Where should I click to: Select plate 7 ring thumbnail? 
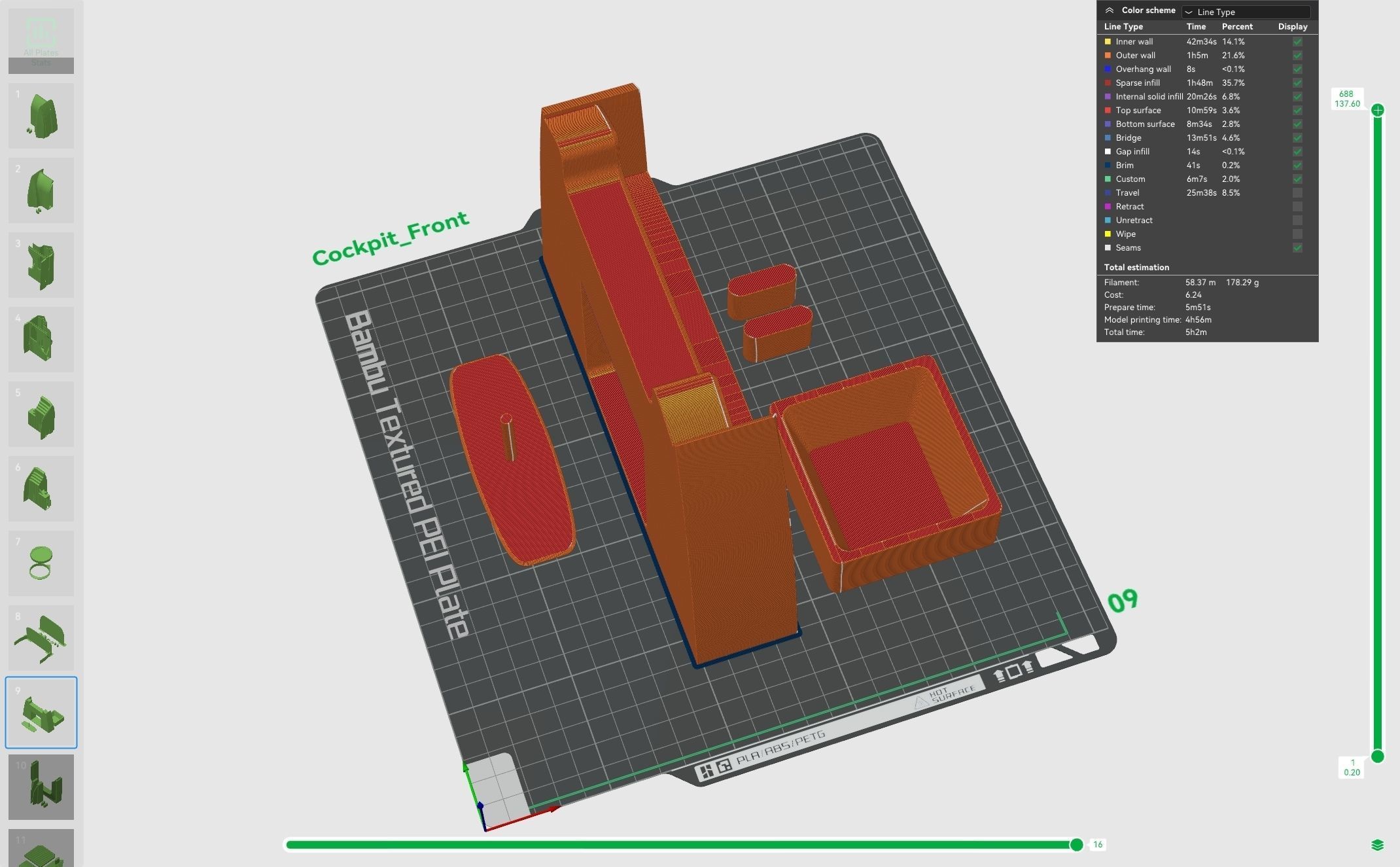tap(41, 563)
